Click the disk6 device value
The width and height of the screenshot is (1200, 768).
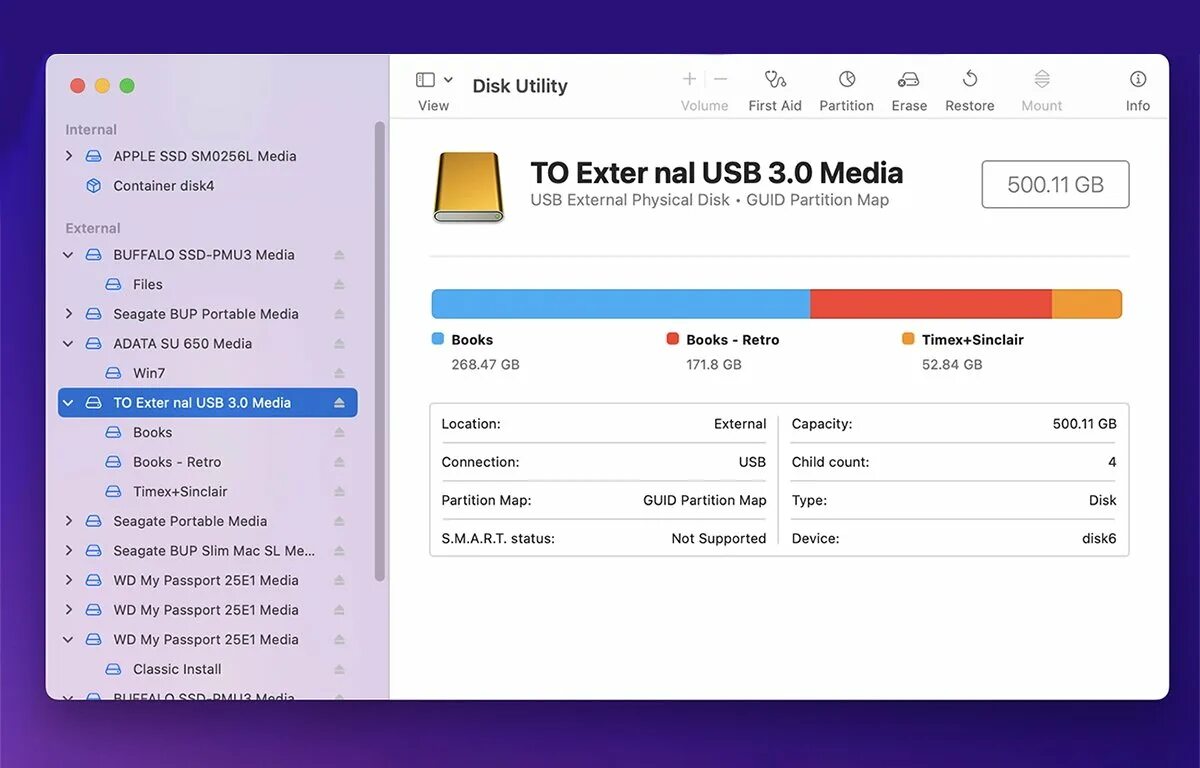click(x=1097, y=538)
